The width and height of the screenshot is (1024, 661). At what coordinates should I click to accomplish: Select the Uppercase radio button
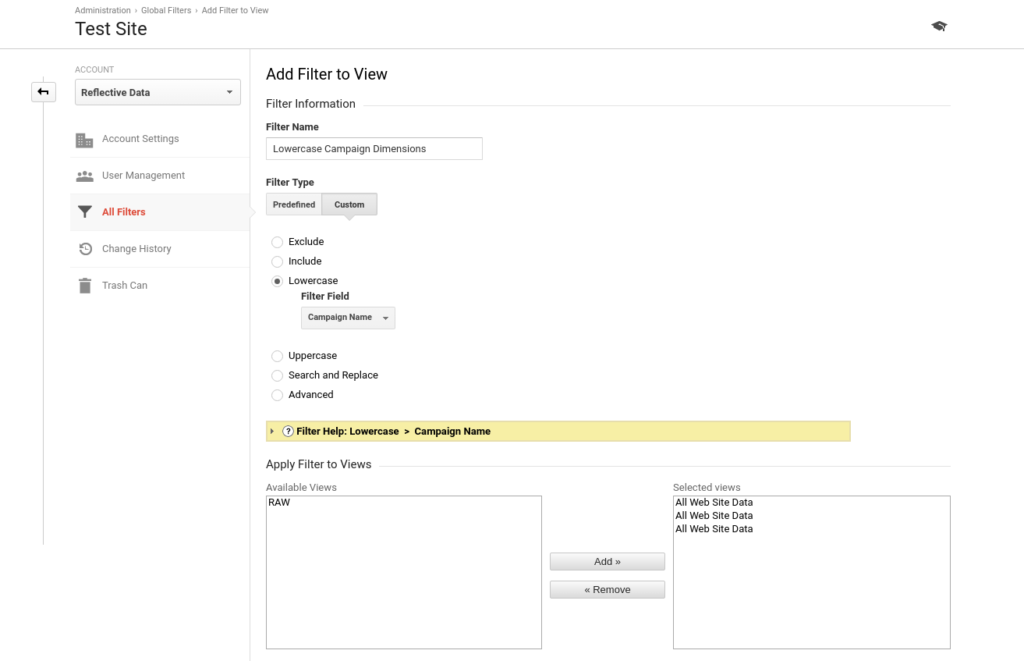(x=277, y=356)
